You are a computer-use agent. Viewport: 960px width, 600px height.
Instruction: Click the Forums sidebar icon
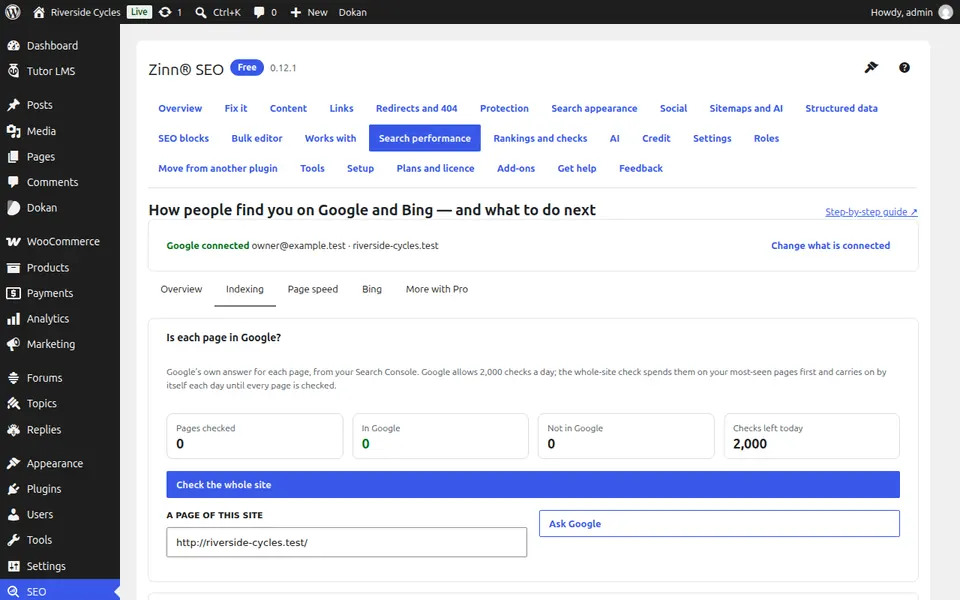tap(13, 378)
